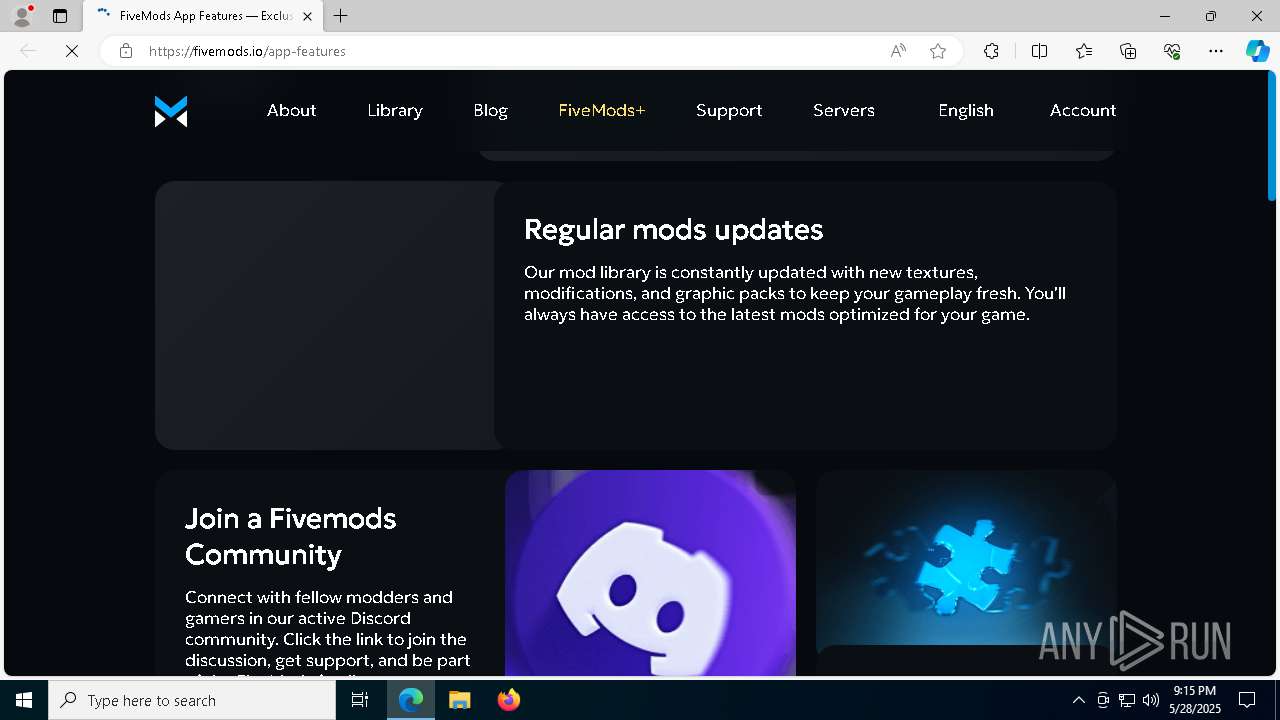The image size is (1280, 720).
Task: Open the Library page
Action: tap(395, 110)
